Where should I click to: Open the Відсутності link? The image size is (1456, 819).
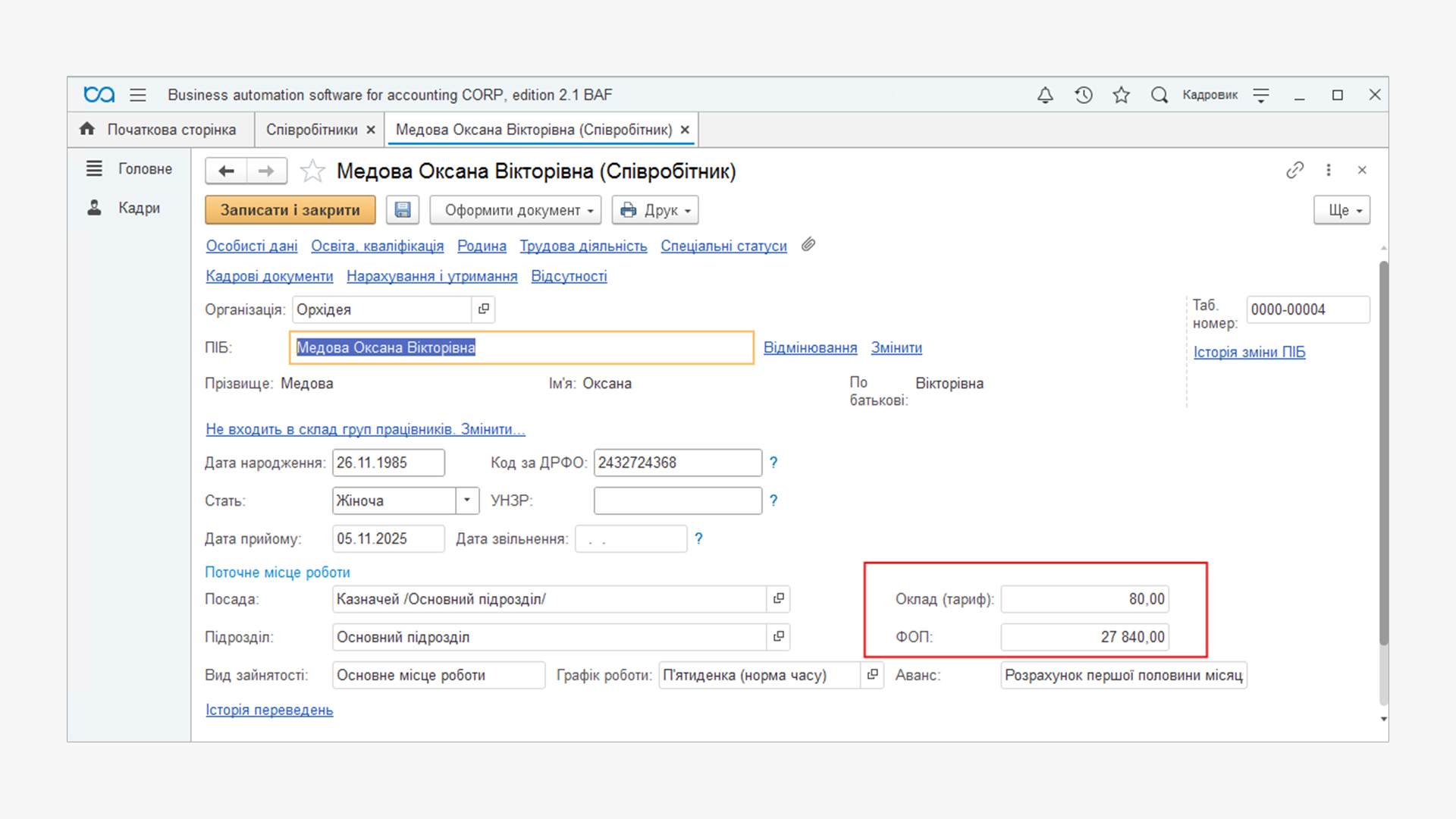569,276
